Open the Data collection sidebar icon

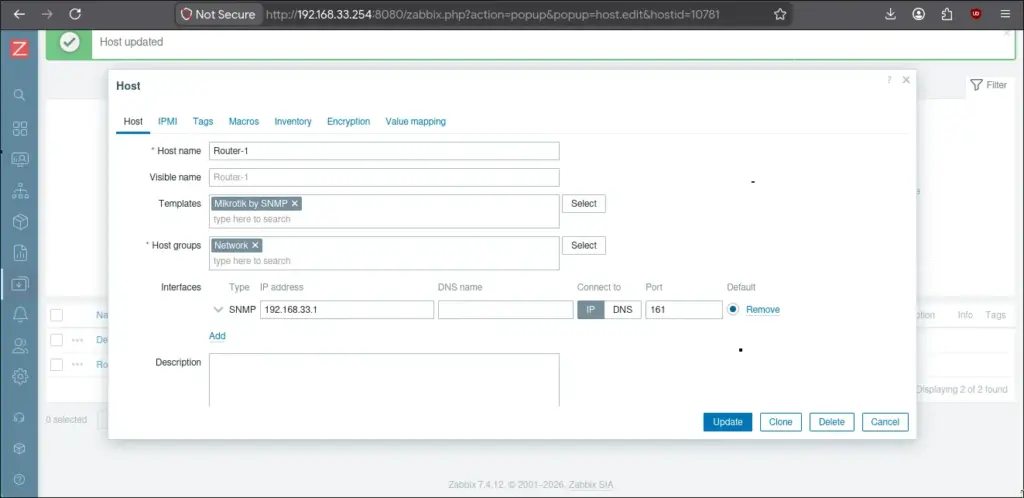point(20,284)
